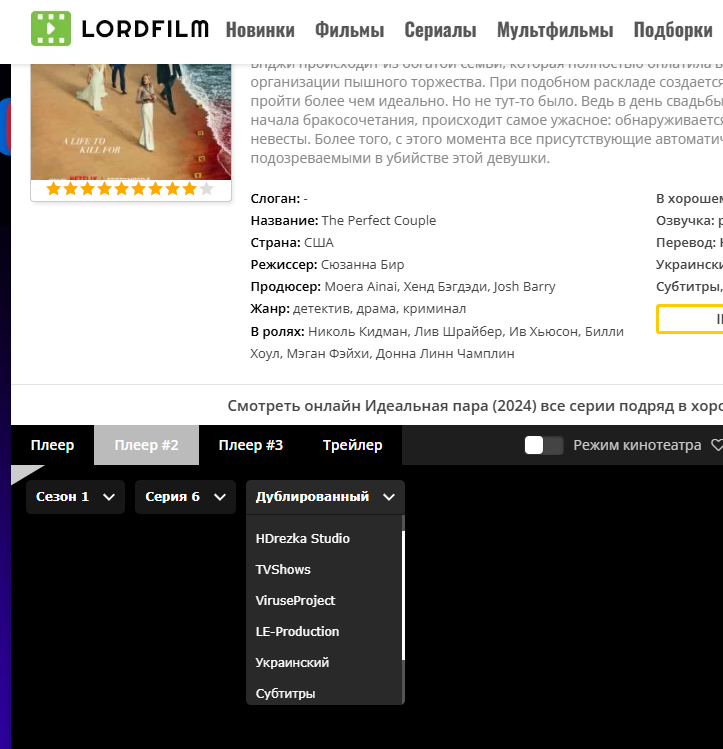The image size is (723, 749).
Task: Open the Сезон 1 dropdown
Action: pyautogui.click(x=75, y=497)
